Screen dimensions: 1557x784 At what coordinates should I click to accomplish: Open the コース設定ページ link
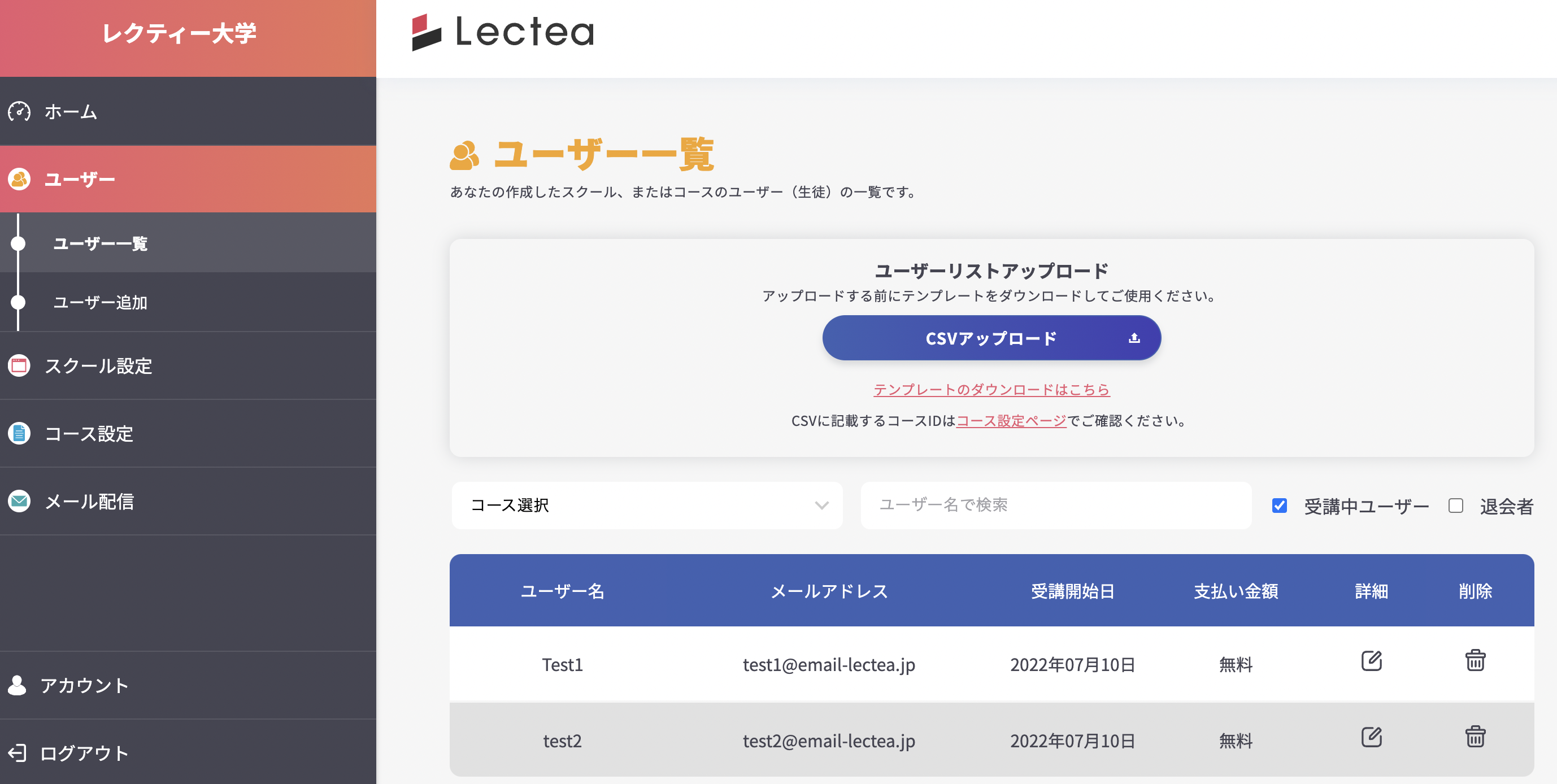[x=1011, y=421]
